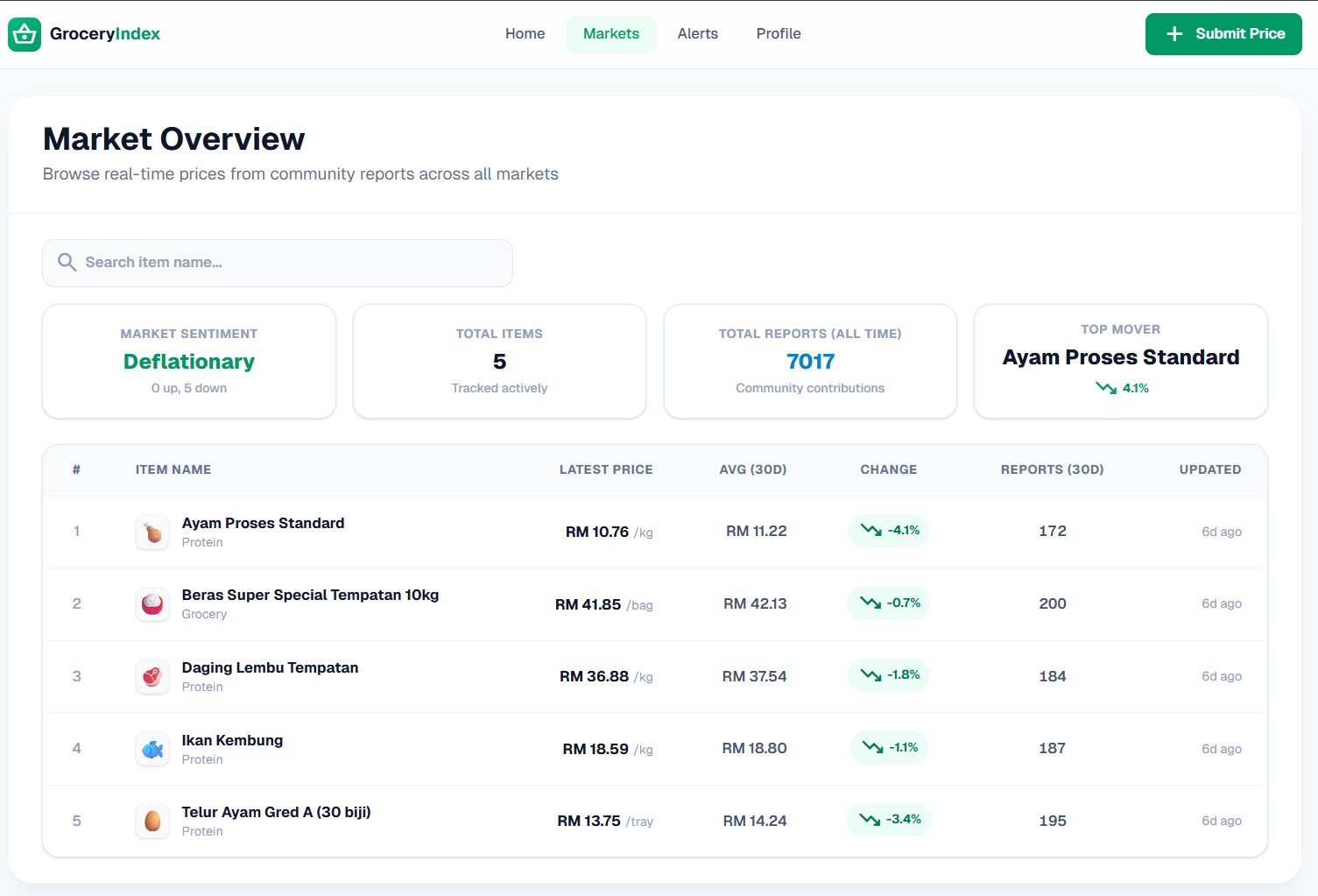Click the meat icon for Daging Lembu Tempatan
Image resolution: width=1318 pixels, height=896 pixels.
click(152, 677)
